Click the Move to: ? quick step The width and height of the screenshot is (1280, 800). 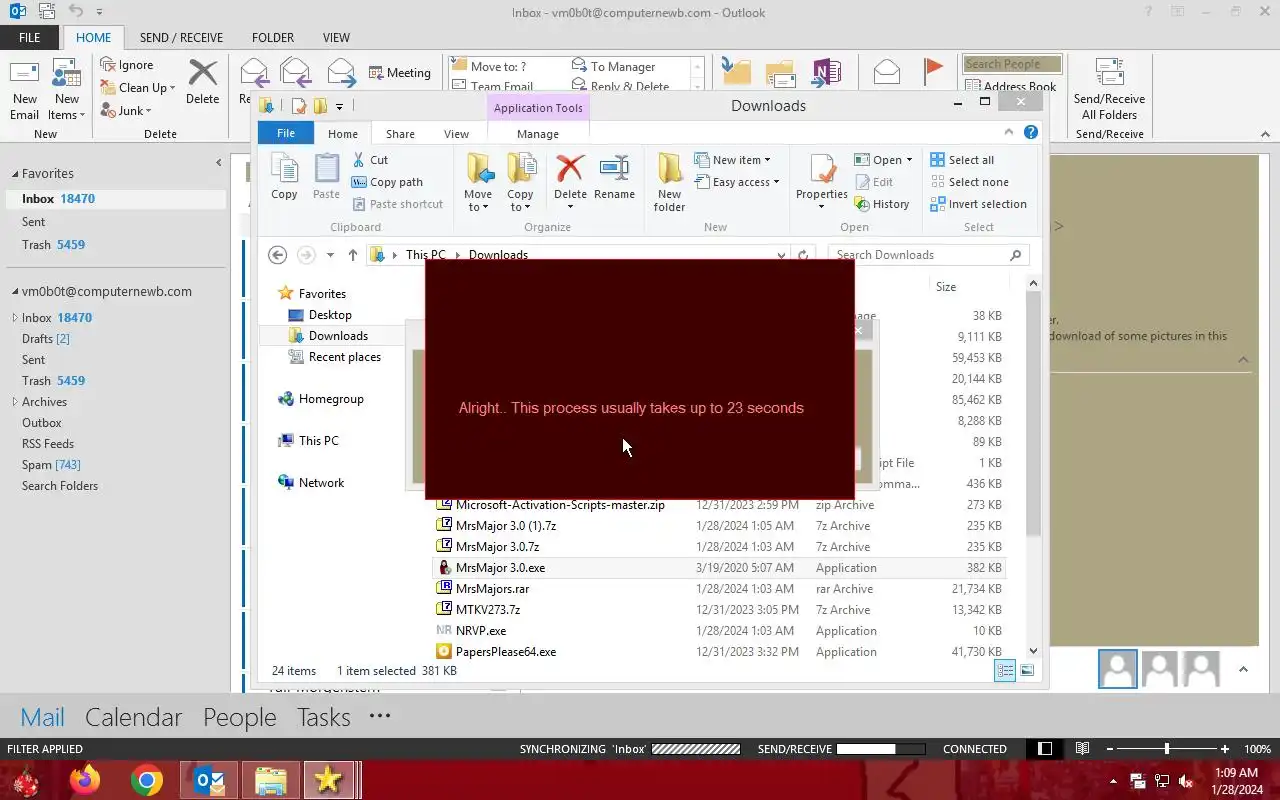(488, 66)
